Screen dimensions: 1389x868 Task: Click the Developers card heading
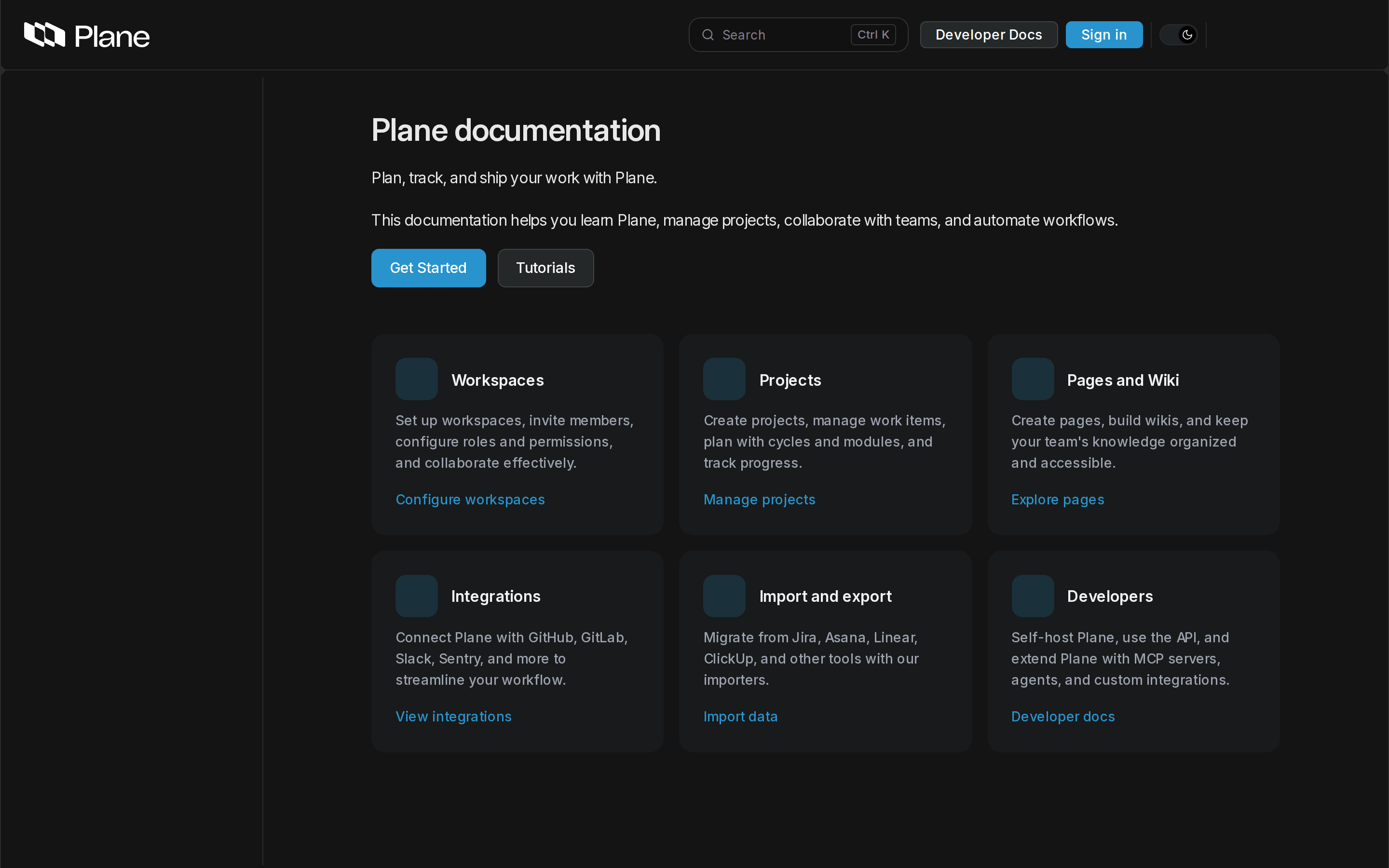[x=1109, y=597]
